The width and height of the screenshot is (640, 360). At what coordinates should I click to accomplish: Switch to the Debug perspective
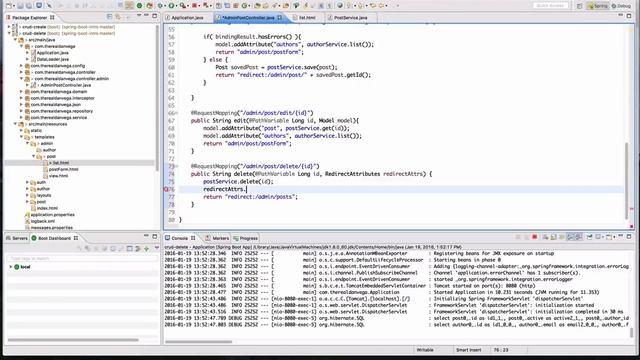click(621, 6)
